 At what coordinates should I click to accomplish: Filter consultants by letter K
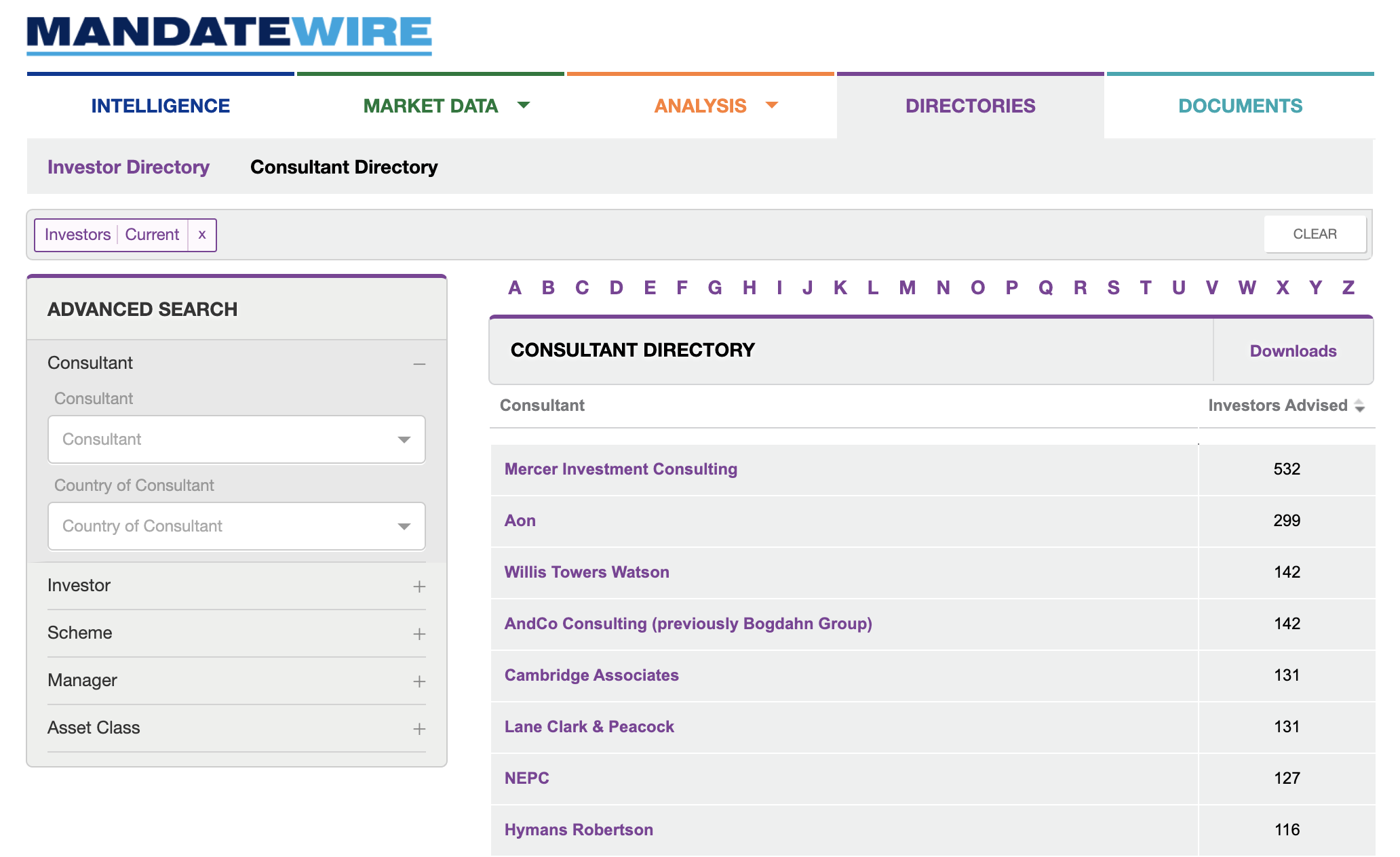coord(840,287)
